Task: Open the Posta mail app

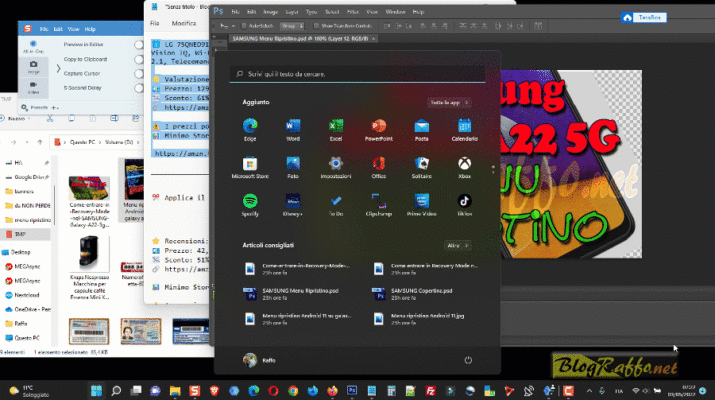Action: 421,130
